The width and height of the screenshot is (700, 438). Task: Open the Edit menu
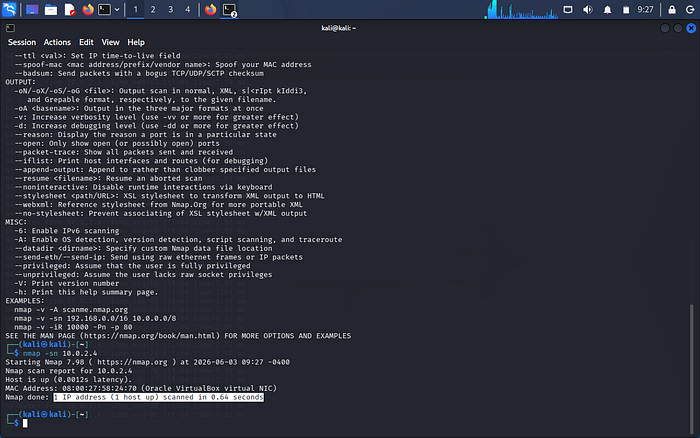86,42
